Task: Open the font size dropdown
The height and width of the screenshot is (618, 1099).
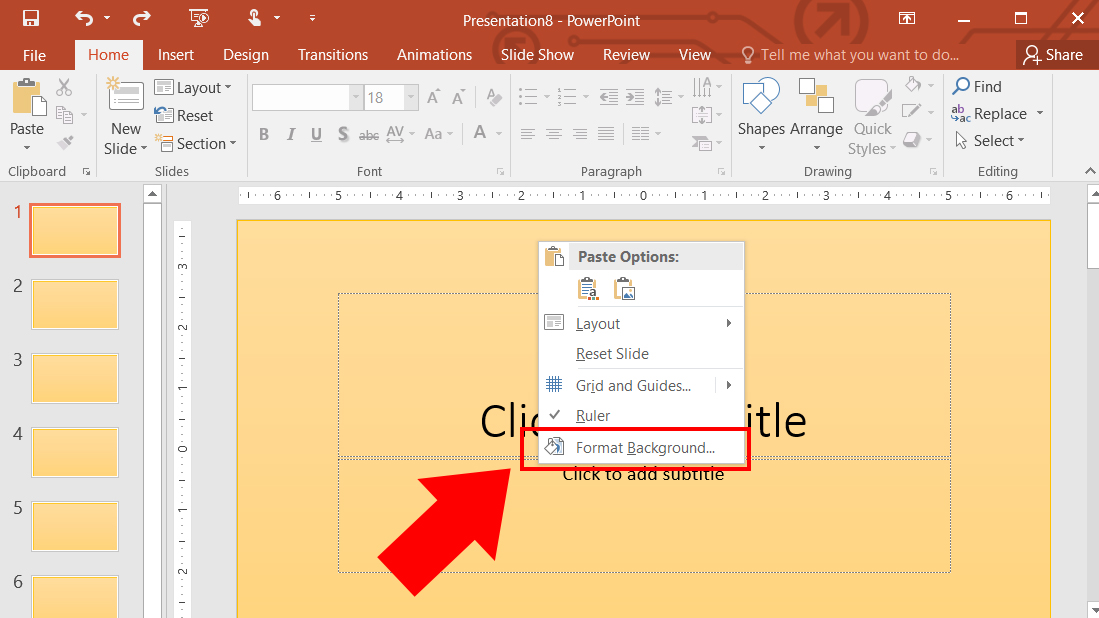Action: (411, 97)
